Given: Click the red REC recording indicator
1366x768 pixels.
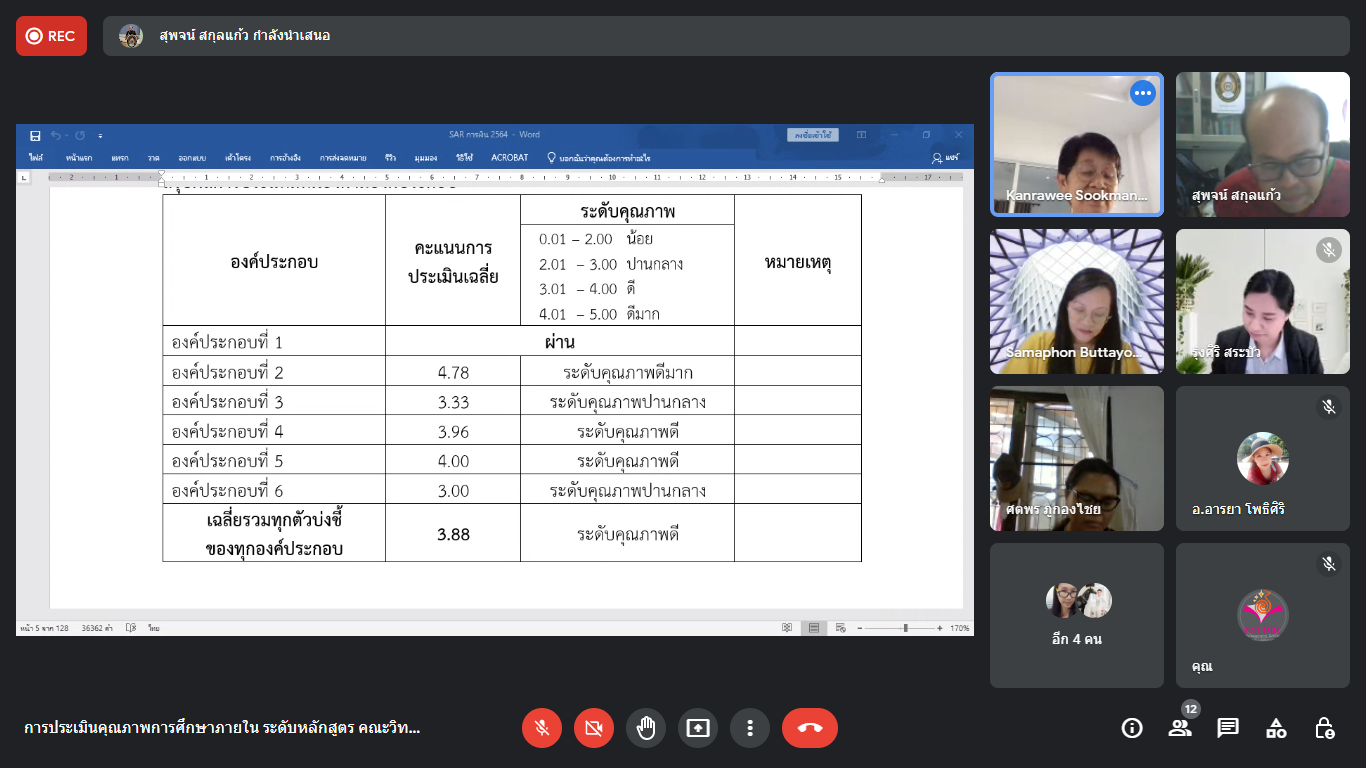Looking at the screenshot, I should tap(51, 36).
